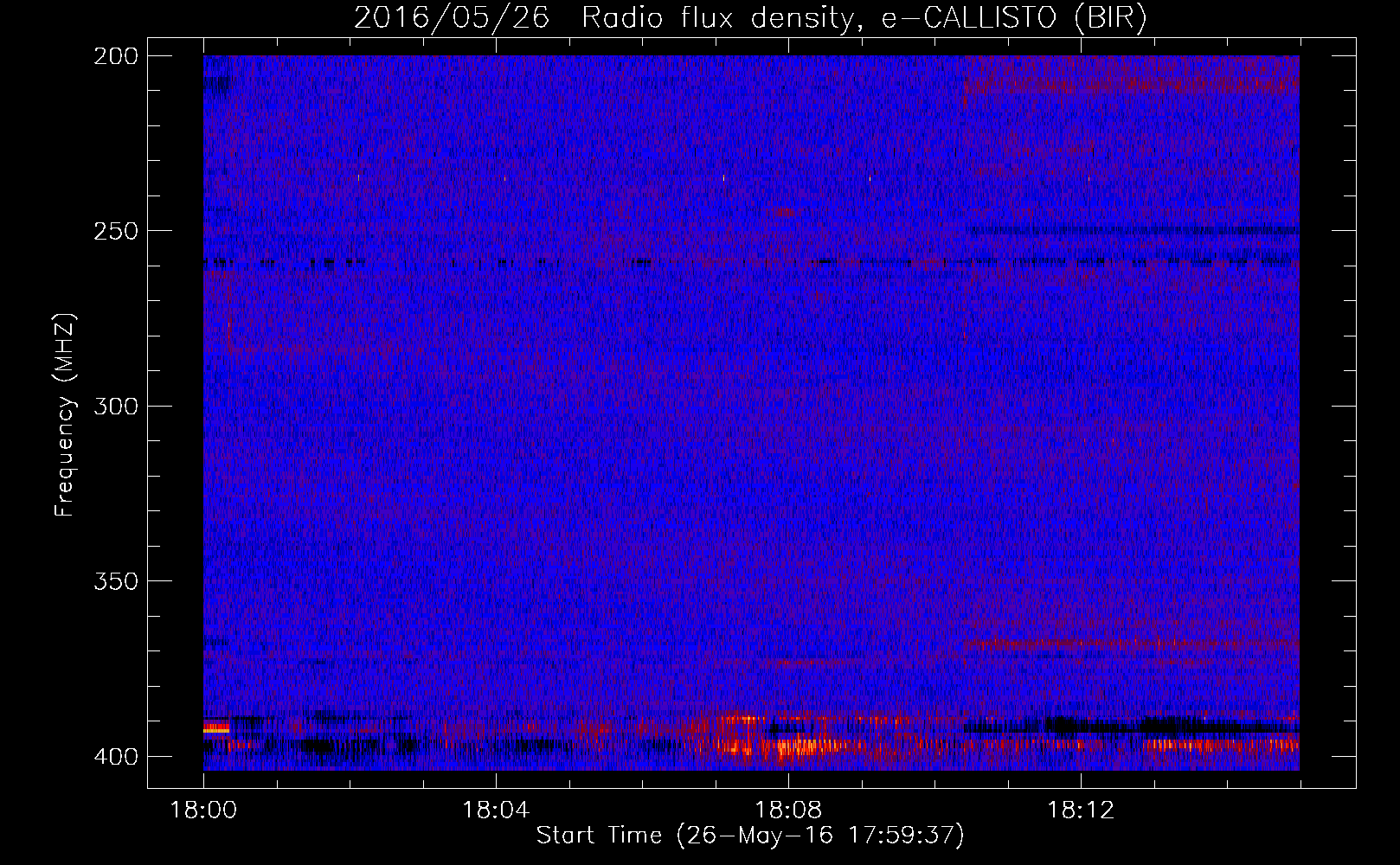Click the 18:12 time tick label
The width and height of the screenshot is (1400, 865).
(1080, 811)
